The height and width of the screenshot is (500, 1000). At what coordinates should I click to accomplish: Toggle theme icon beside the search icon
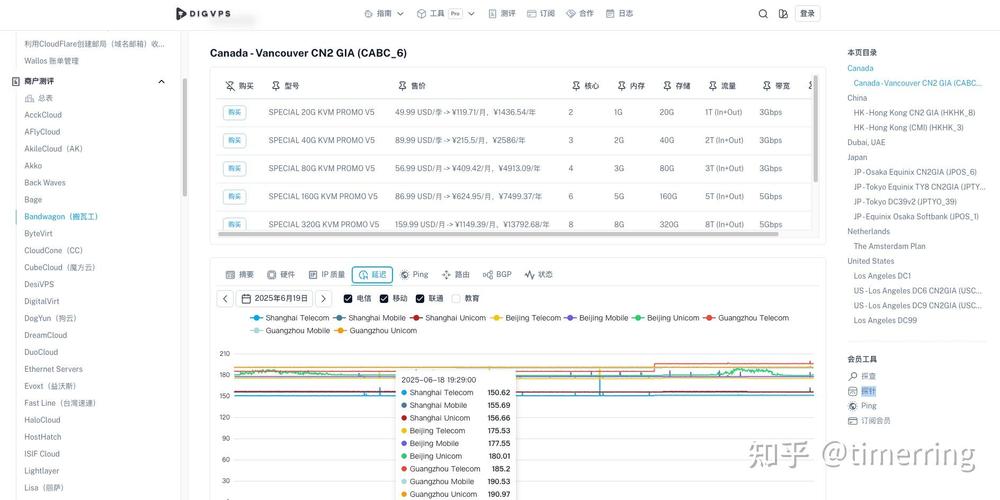point(783,13)
